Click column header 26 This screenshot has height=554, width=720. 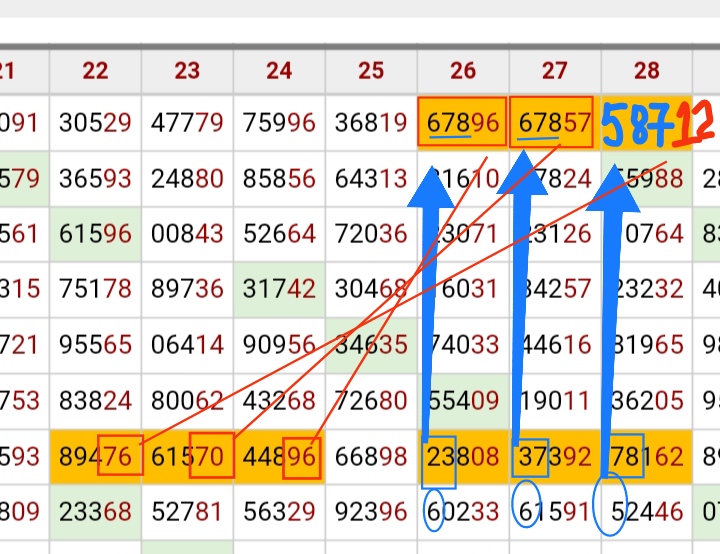(463, 71)
